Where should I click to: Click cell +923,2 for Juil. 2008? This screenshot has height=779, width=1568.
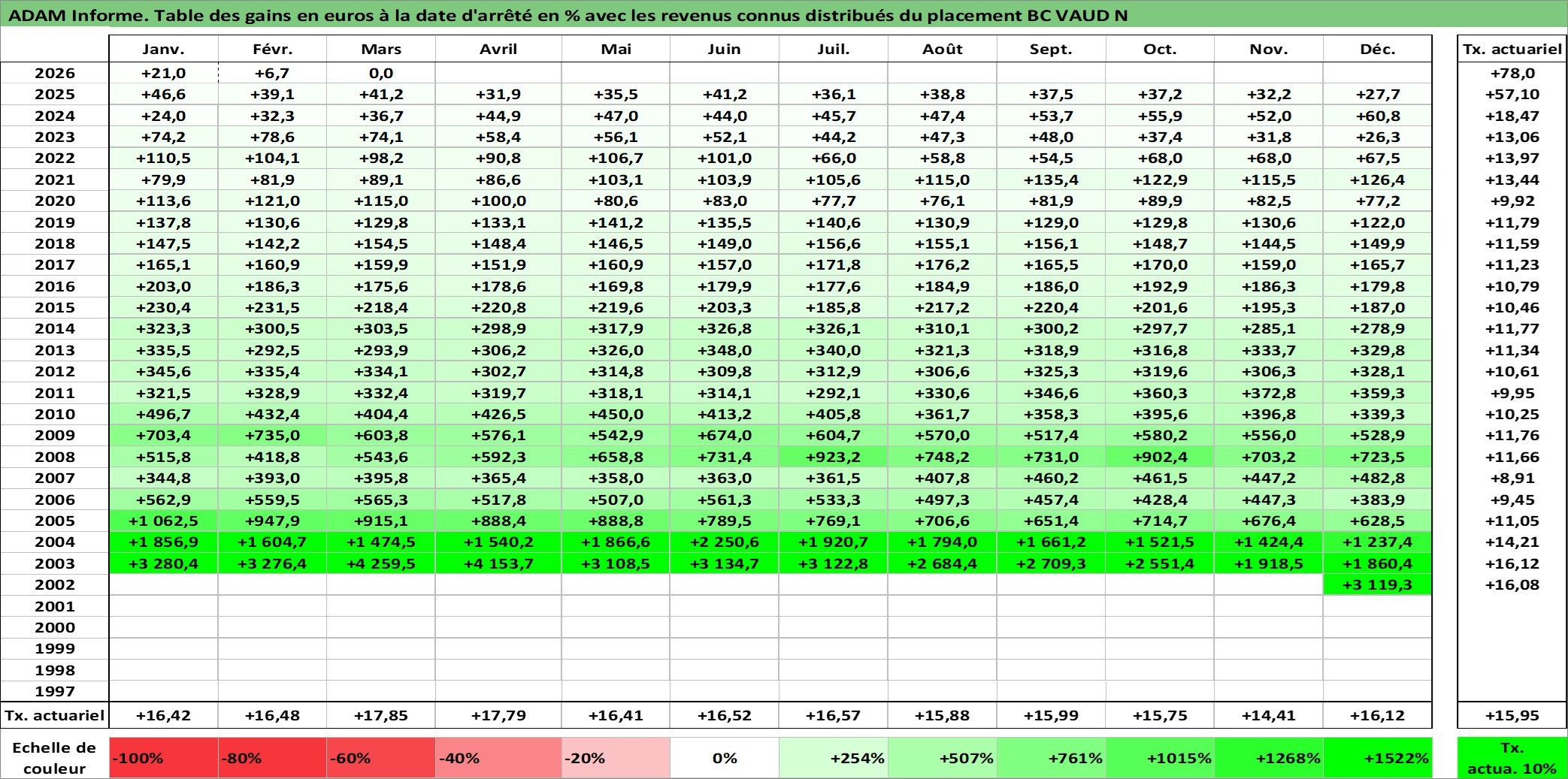pos(834,457)
